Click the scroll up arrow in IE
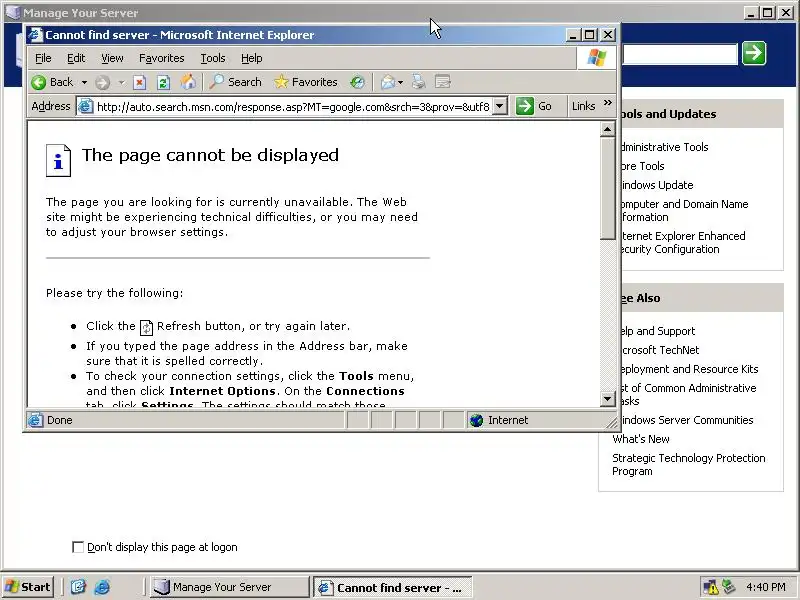This screenshot has width=800, height=600. pos(608,130)
